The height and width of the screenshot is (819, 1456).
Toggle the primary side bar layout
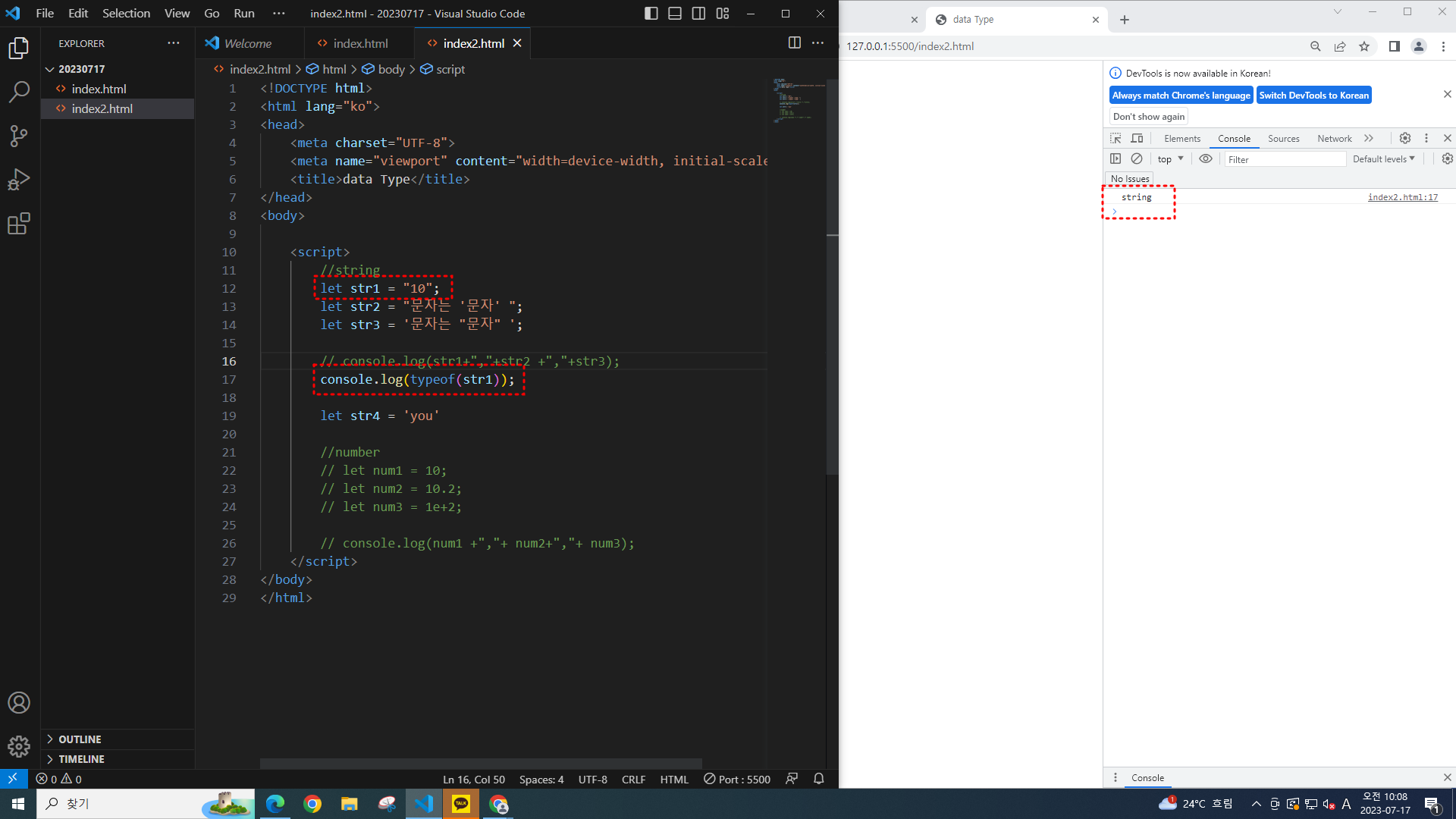[651, 14]
